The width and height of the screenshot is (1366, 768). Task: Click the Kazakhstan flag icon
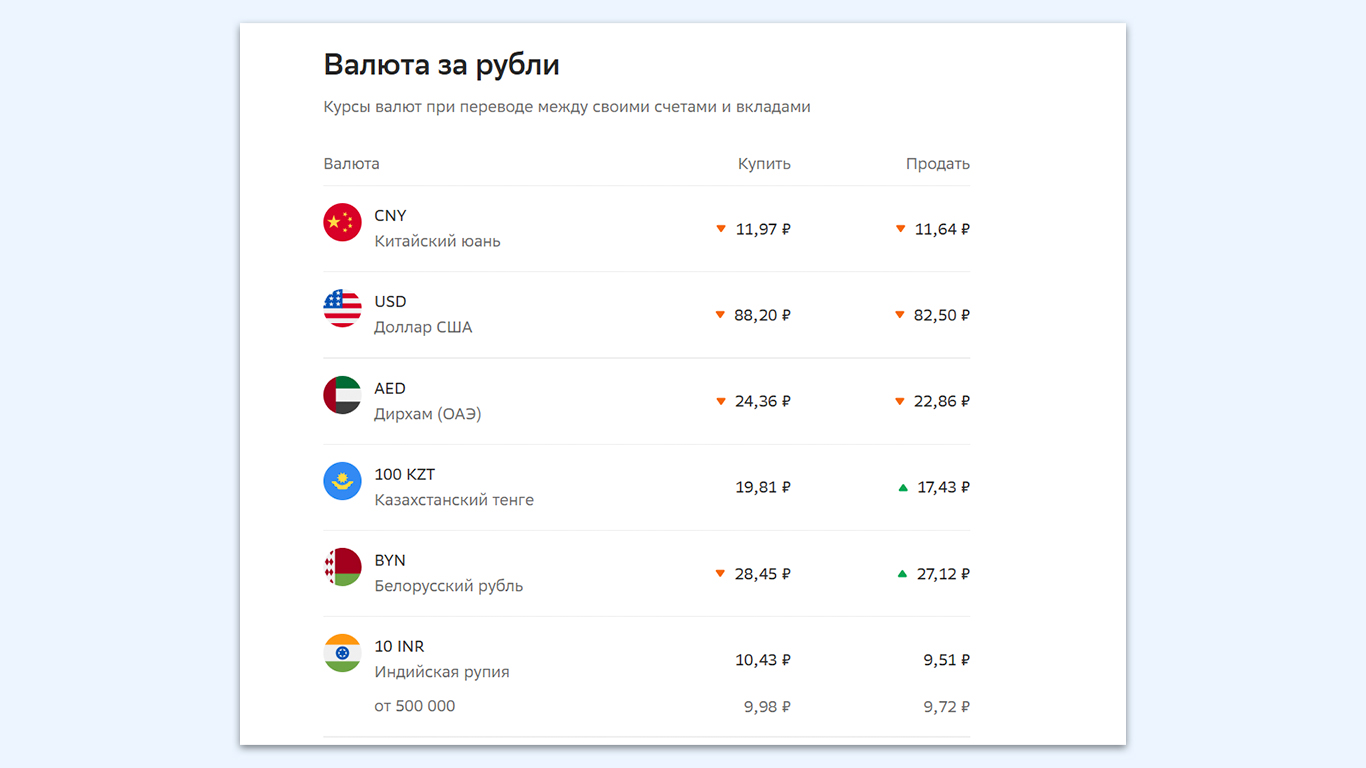[x=342, y=481]
